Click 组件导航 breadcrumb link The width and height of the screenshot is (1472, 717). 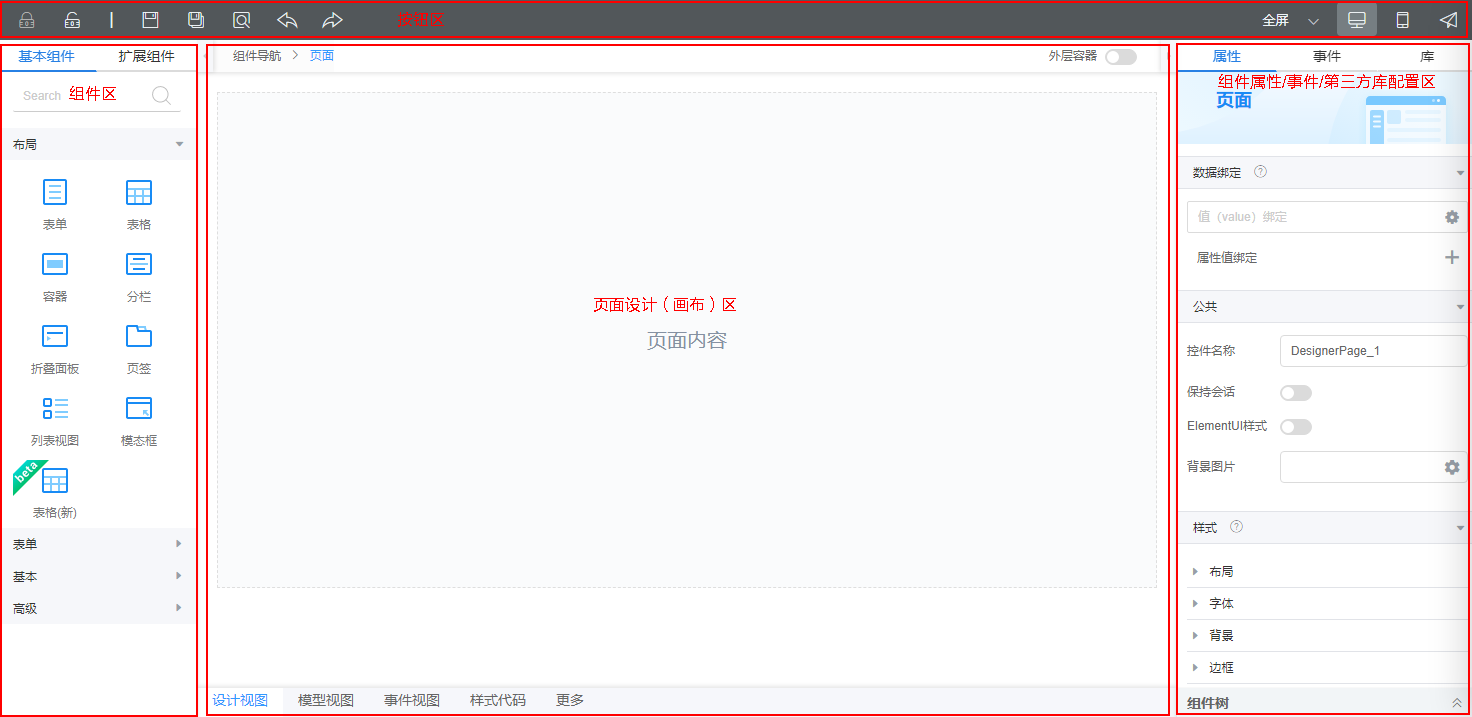pyautogui.click(x=257, y=56)
